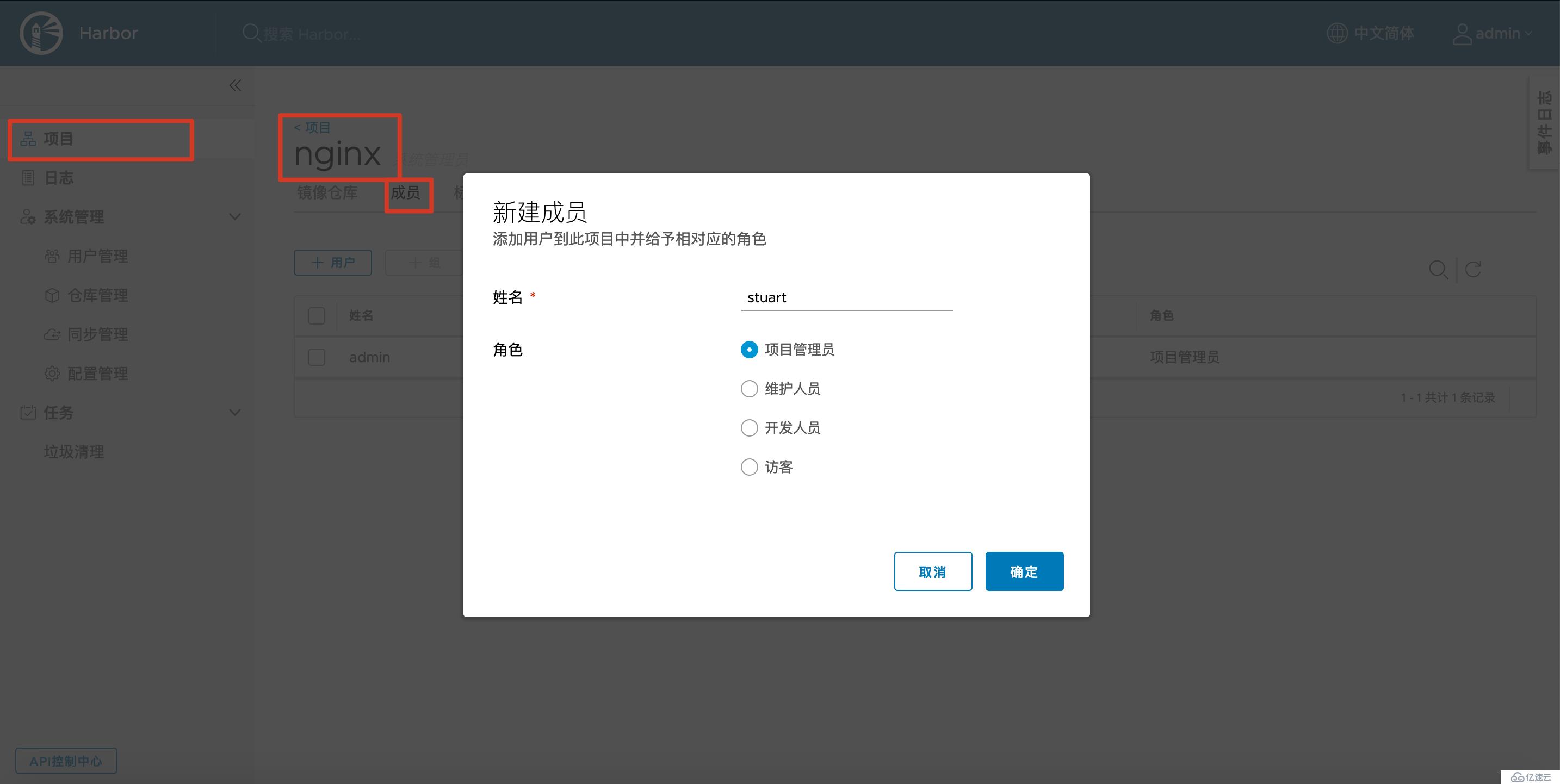The width and height of the screenshot is (1560, 784).
Task: Select the 维护人员 role radio
Action: click(x=749, y=389)
